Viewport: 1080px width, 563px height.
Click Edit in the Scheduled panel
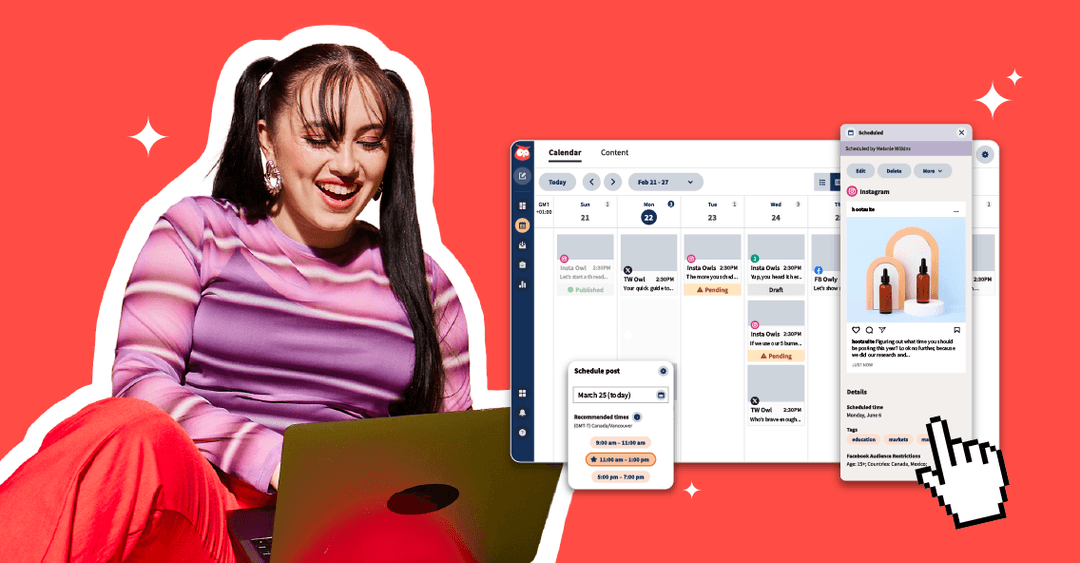[860, 171]
